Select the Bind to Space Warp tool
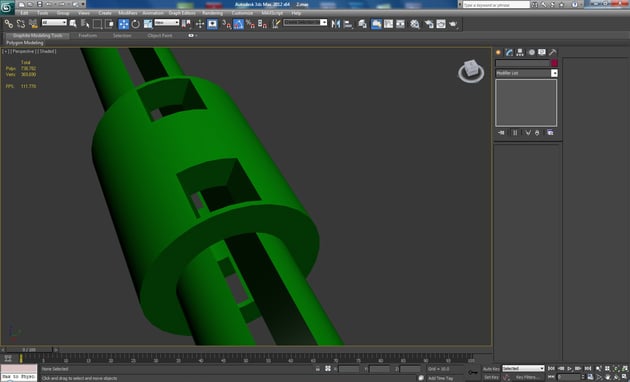630x382 pixels. click(x=33, y=24)
